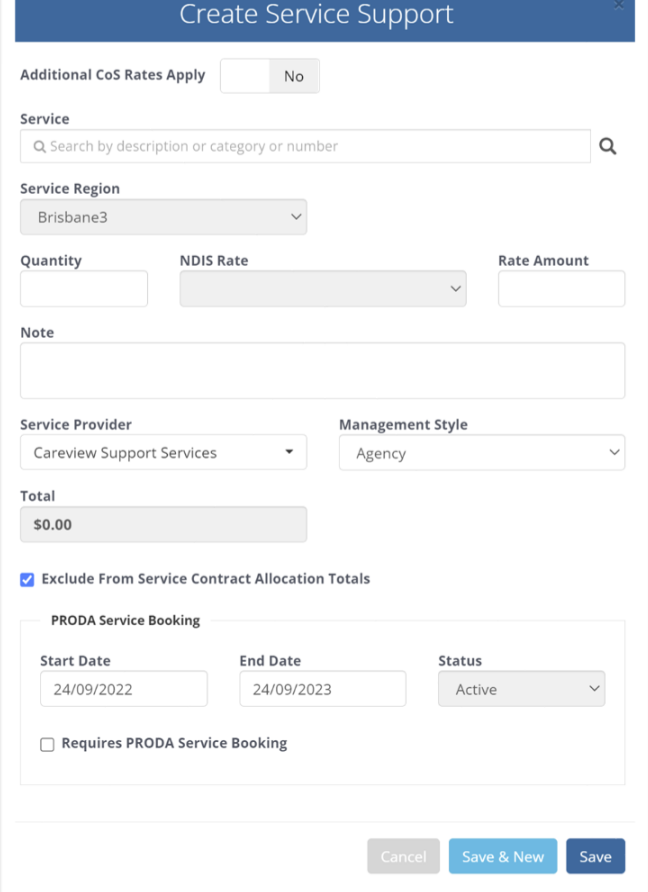
Task: Click inside the Note text area
Action: pos(322,371)
